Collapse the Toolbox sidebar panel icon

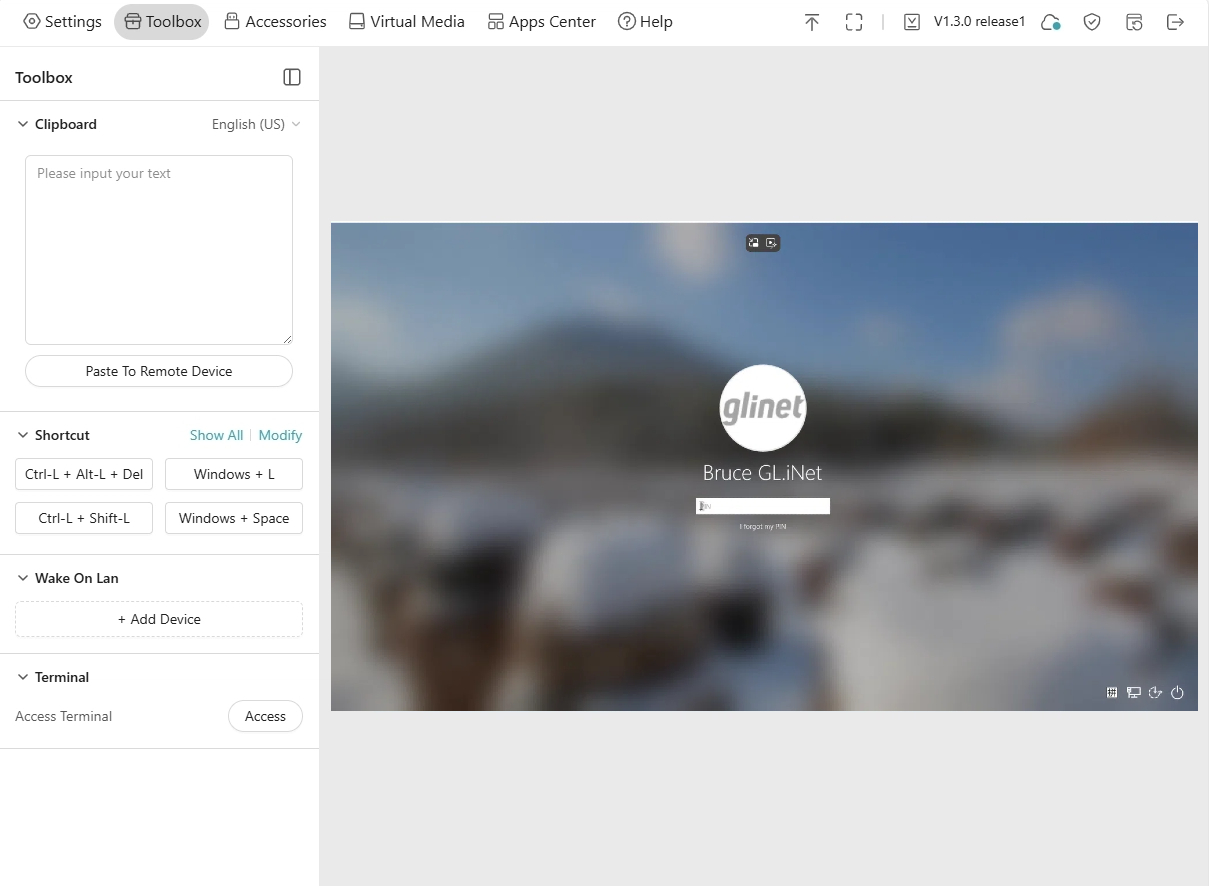[x=292, y=77]
